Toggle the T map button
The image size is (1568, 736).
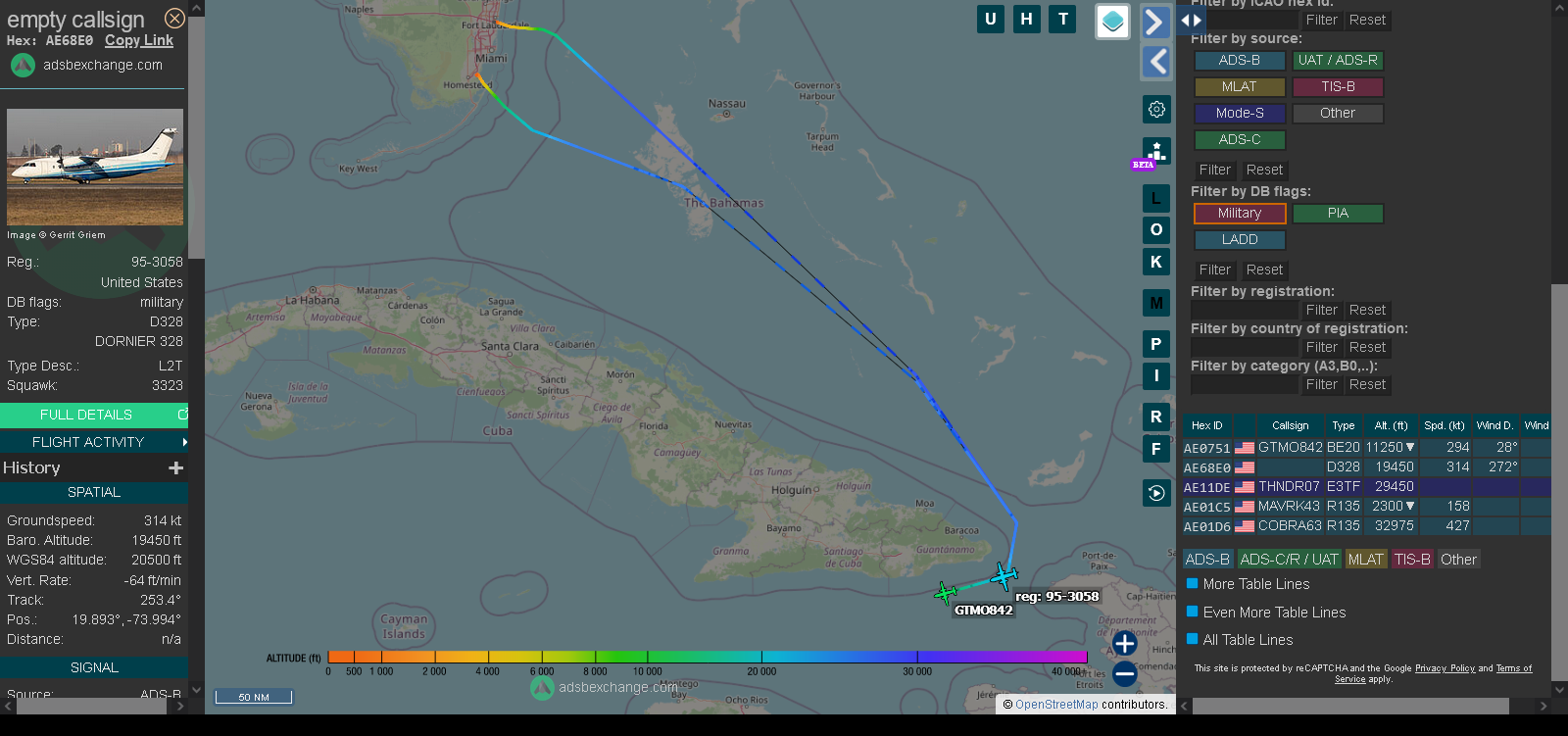[1062, 19]
